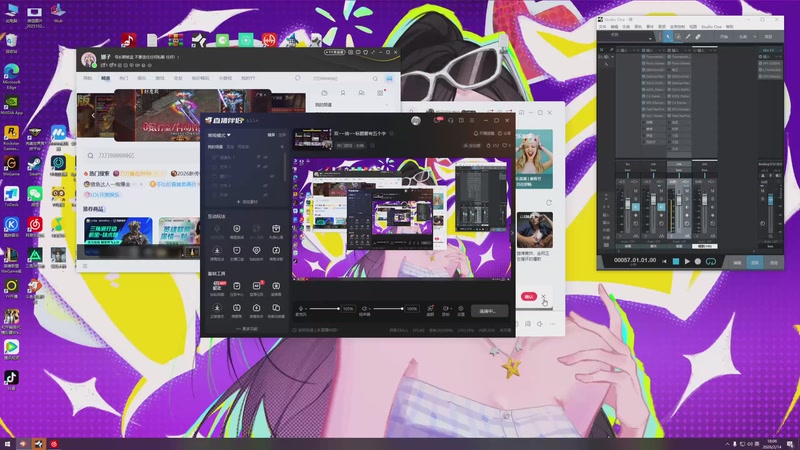Switch to the 浏览 tab at Studio One bottom
This screenshot has height=450, width=800.
point(773,262)
